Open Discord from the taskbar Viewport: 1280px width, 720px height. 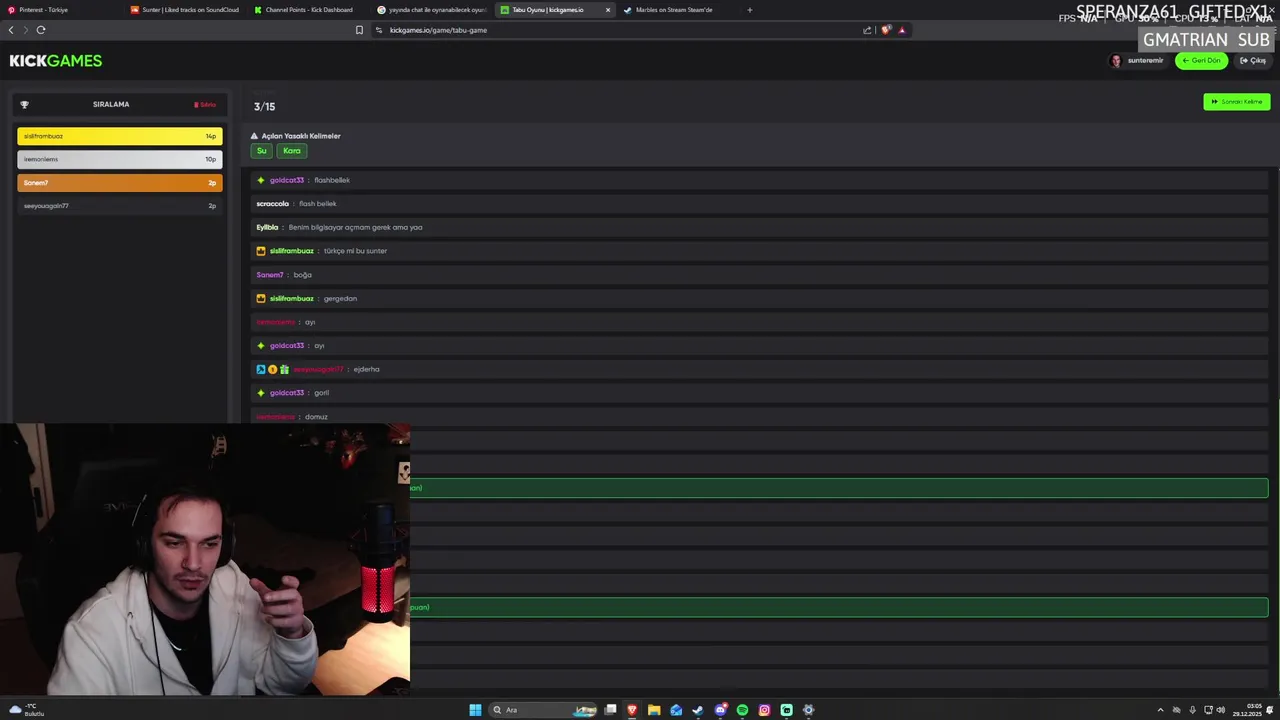click(x=720, y=710)
